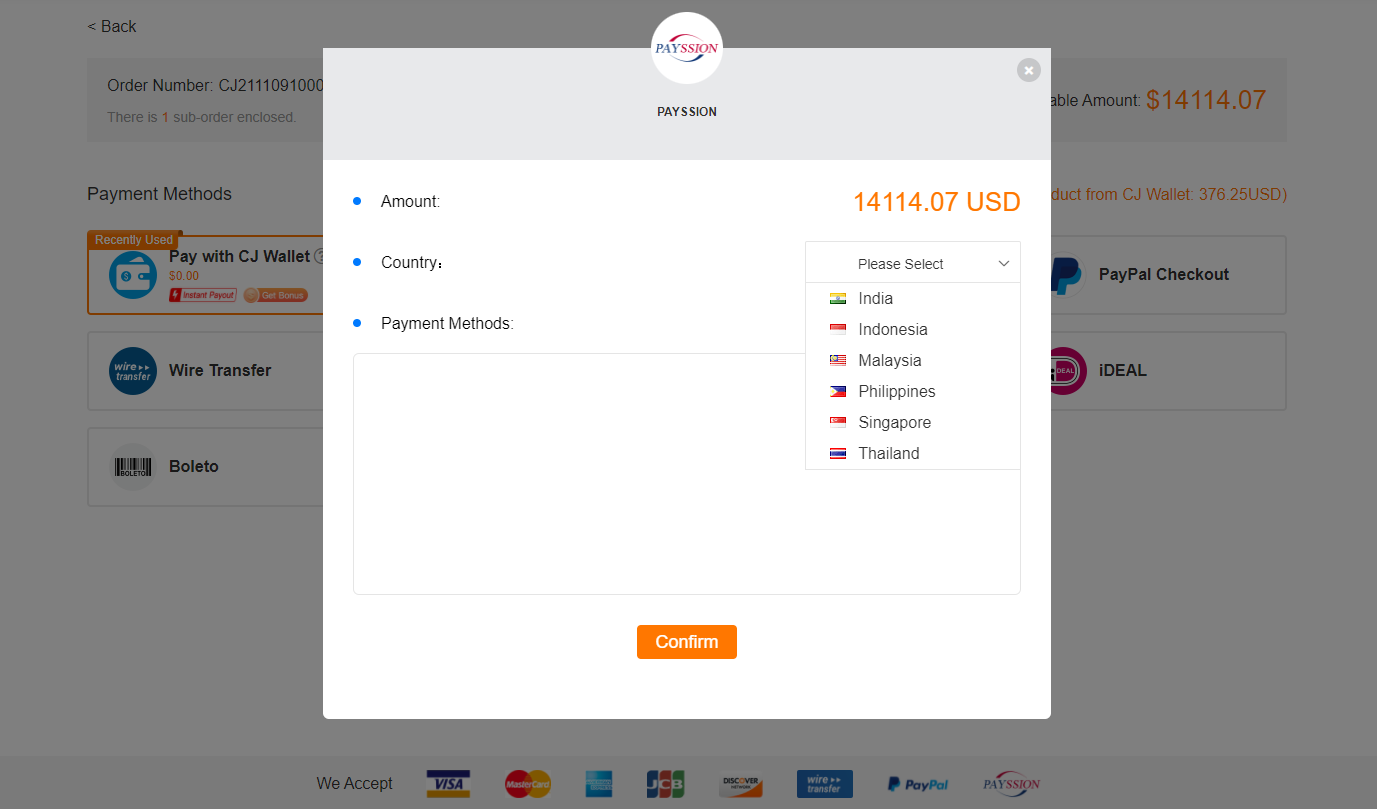Click the Get Bonus badge
Screen dimensions: 1377x809
tap(276, 295)
